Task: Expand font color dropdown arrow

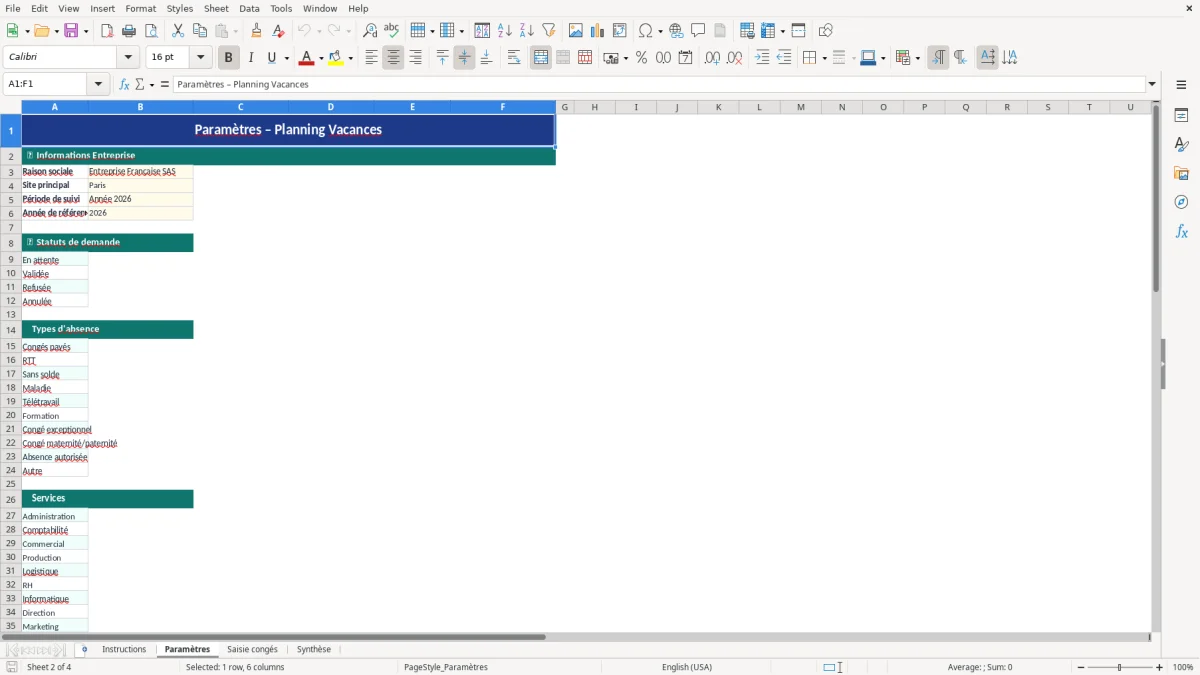Action: (319, 58)
